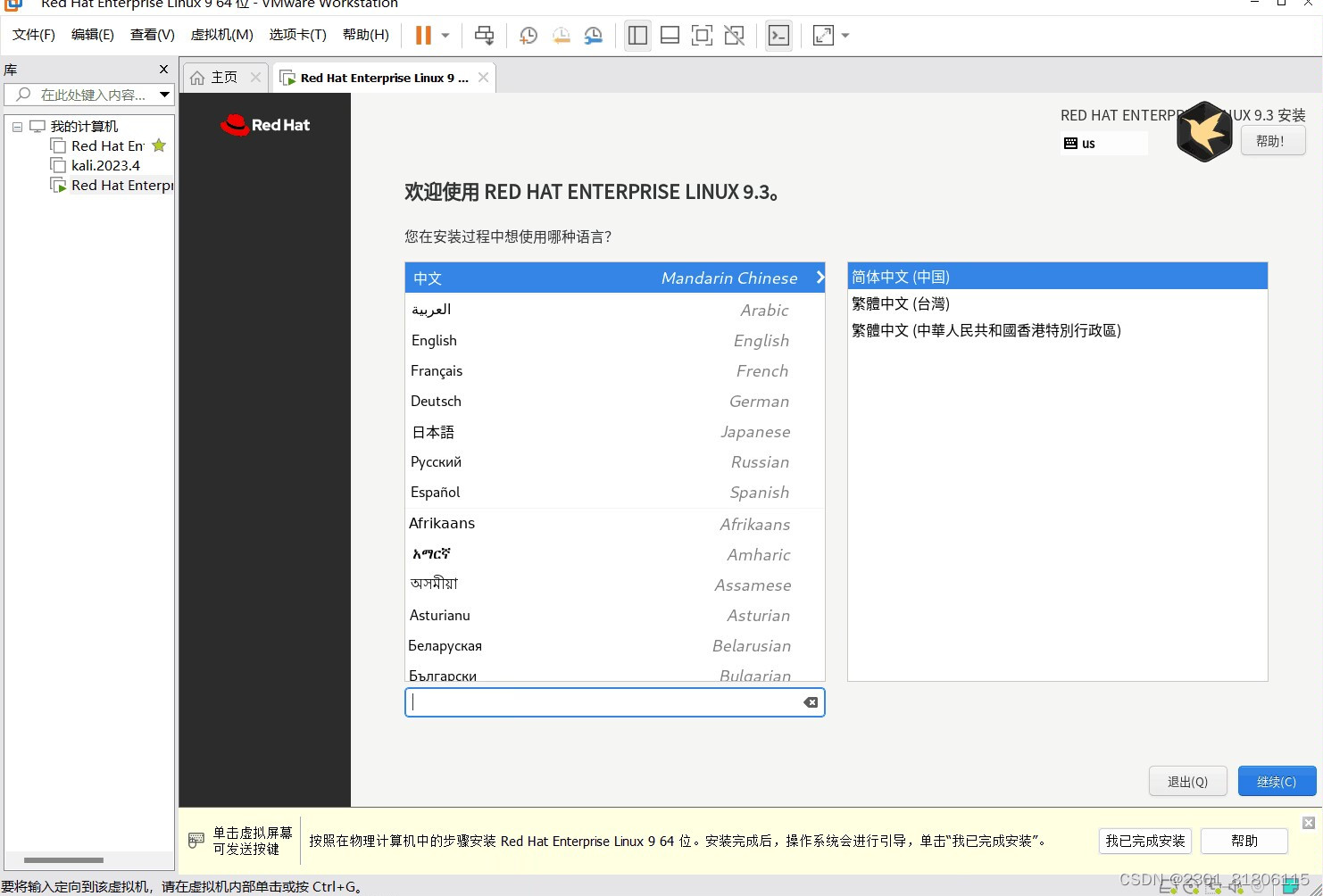This screenshot has width=1323, height=896.
Task: Select Беларуская Belarusian language row
Action: (x=614, y=645)
